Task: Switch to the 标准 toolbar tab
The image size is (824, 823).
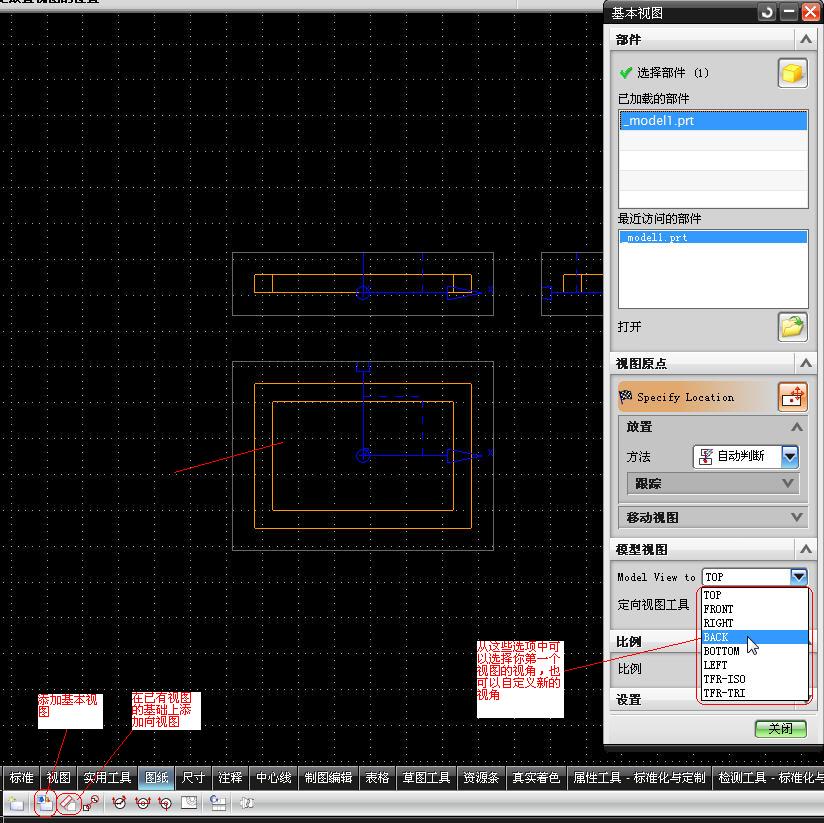Action: 22,777
